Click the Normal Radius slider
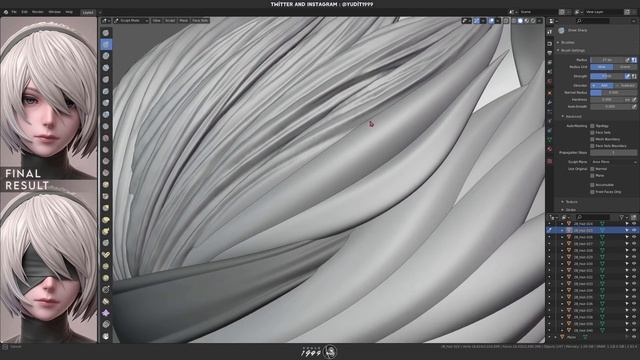640x360 pixels. coord(613,93)
